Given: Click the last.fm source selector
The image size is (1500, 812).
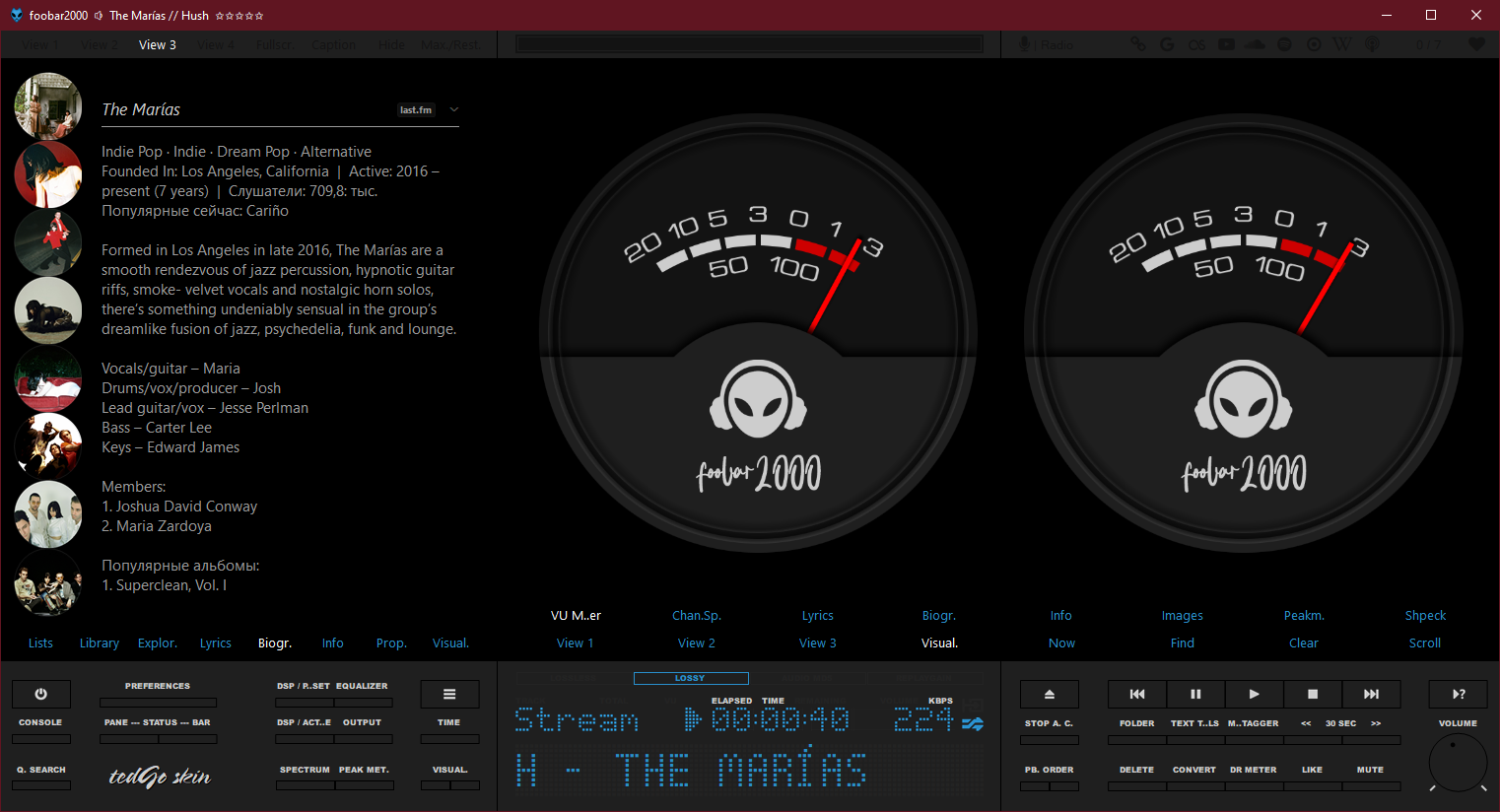Looking at the screenshot, I should 416,109.
